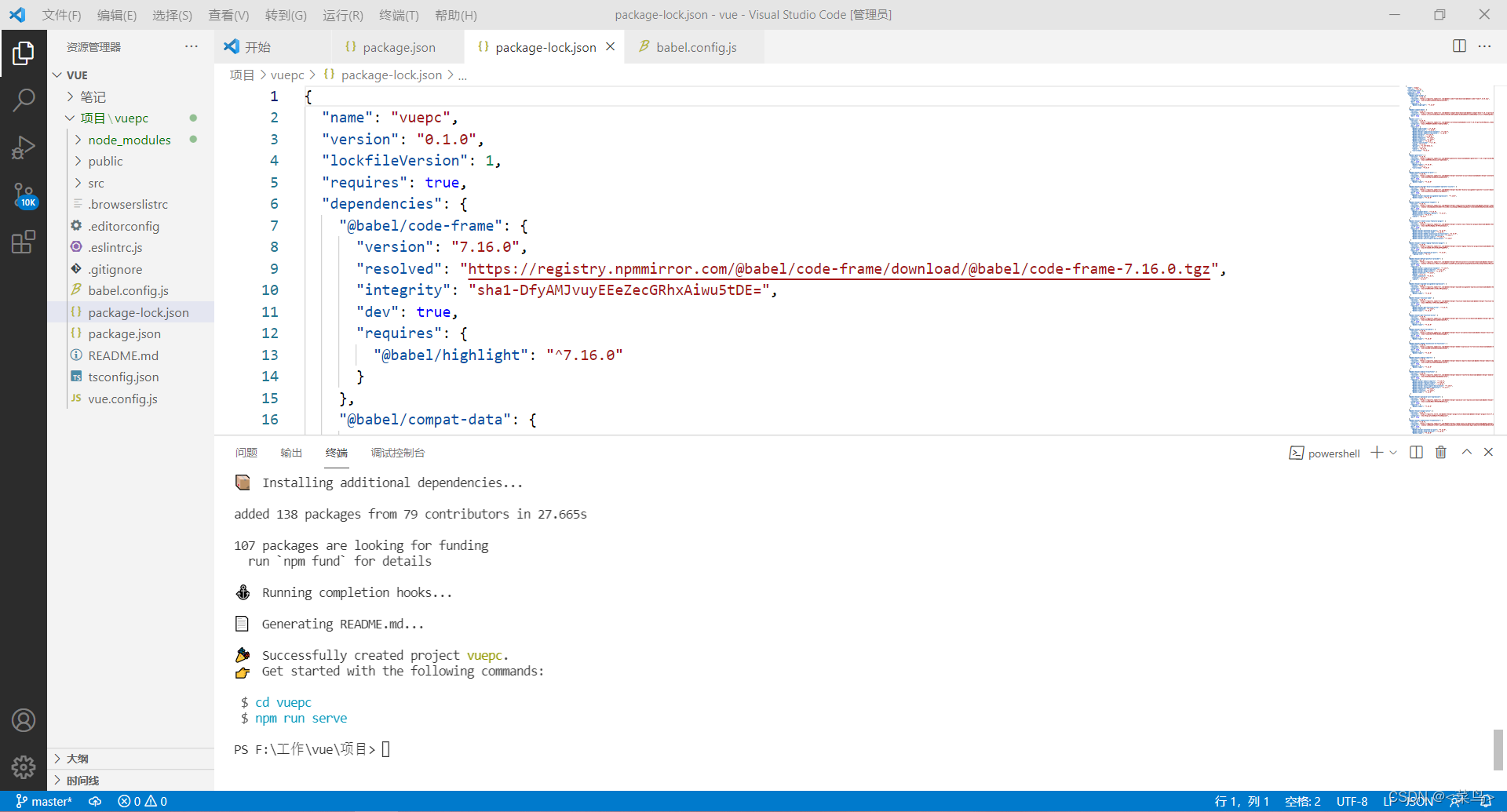Split the editor to the right
Viewport: 1507px width, 812px height.
pos(1459,46)
